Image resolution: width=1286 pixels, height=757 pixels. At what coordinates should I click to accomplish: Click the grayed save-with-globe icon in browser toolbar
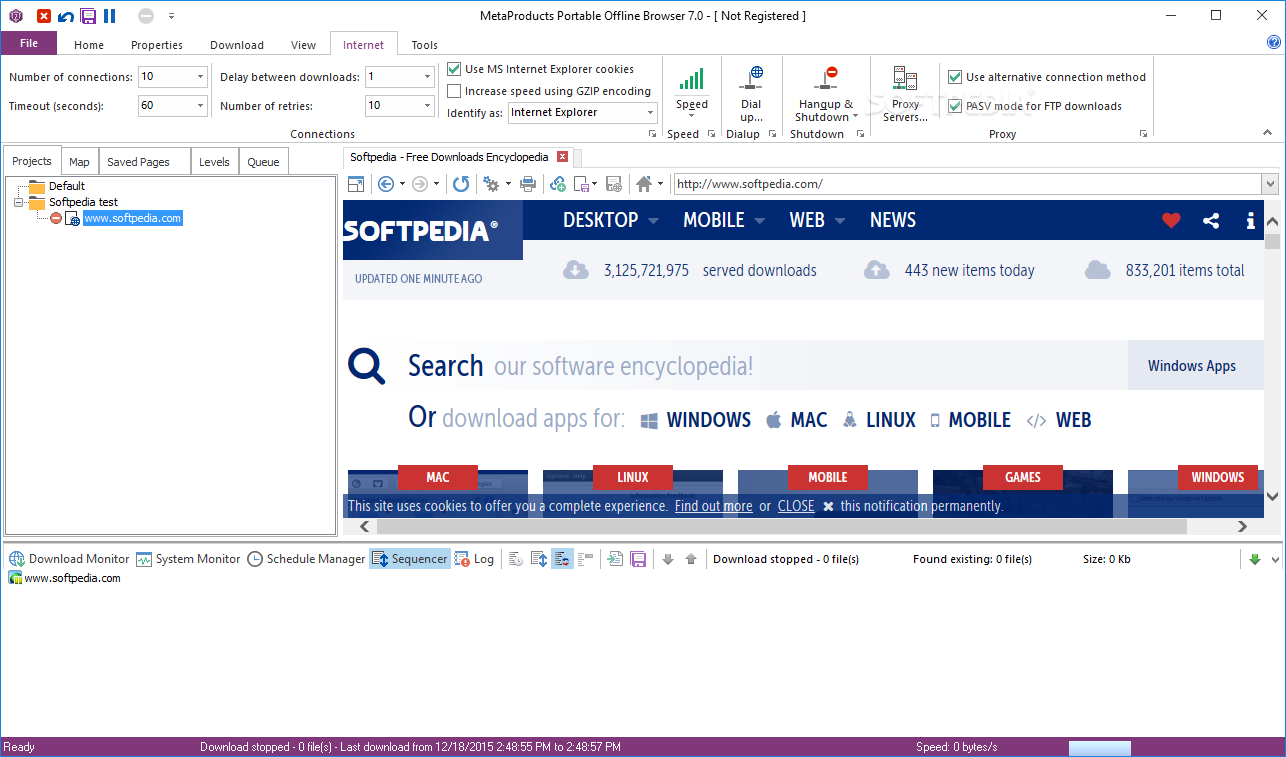point(614,184)
